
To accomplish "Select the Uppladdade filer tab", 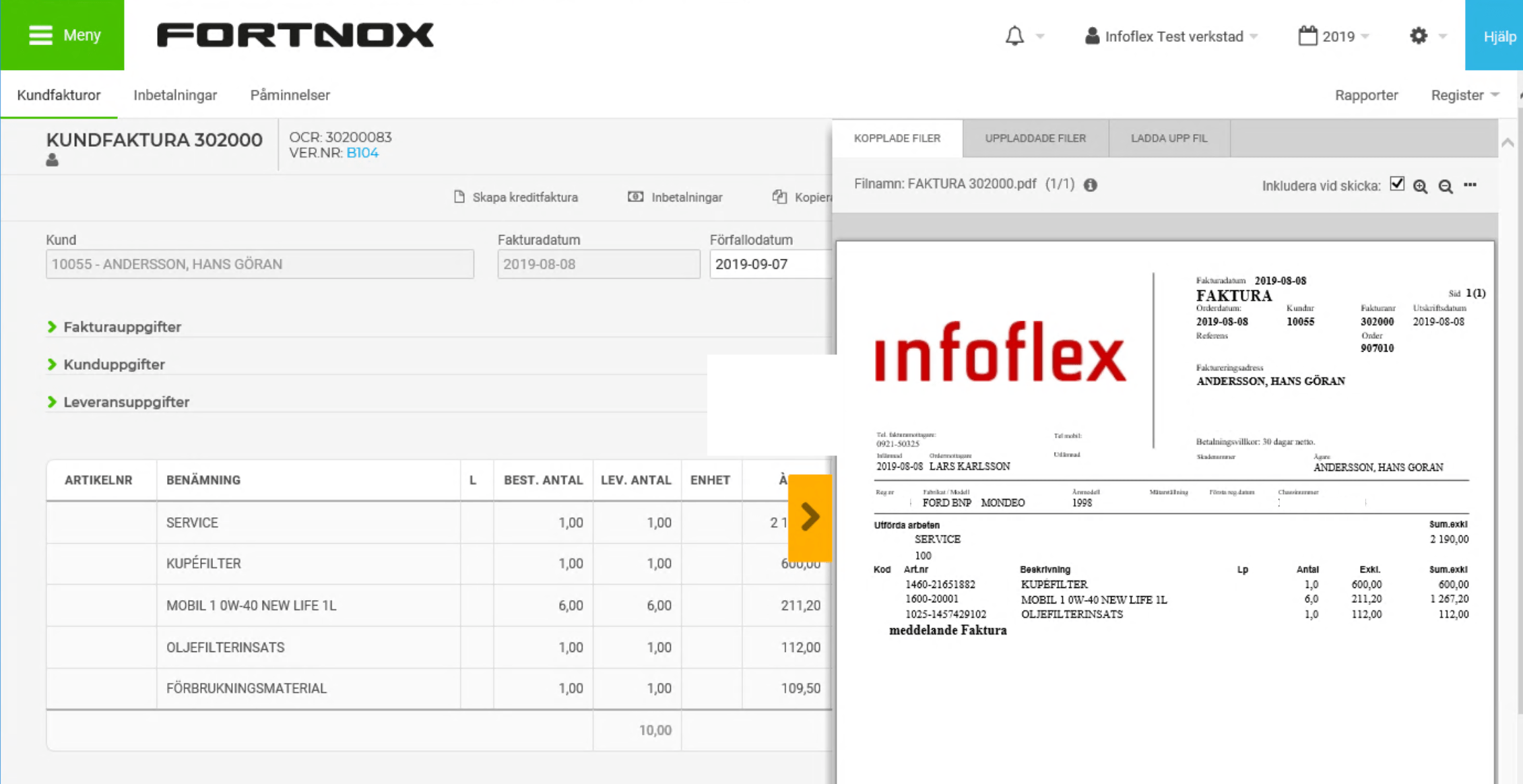I will [x=1035, y=138].
